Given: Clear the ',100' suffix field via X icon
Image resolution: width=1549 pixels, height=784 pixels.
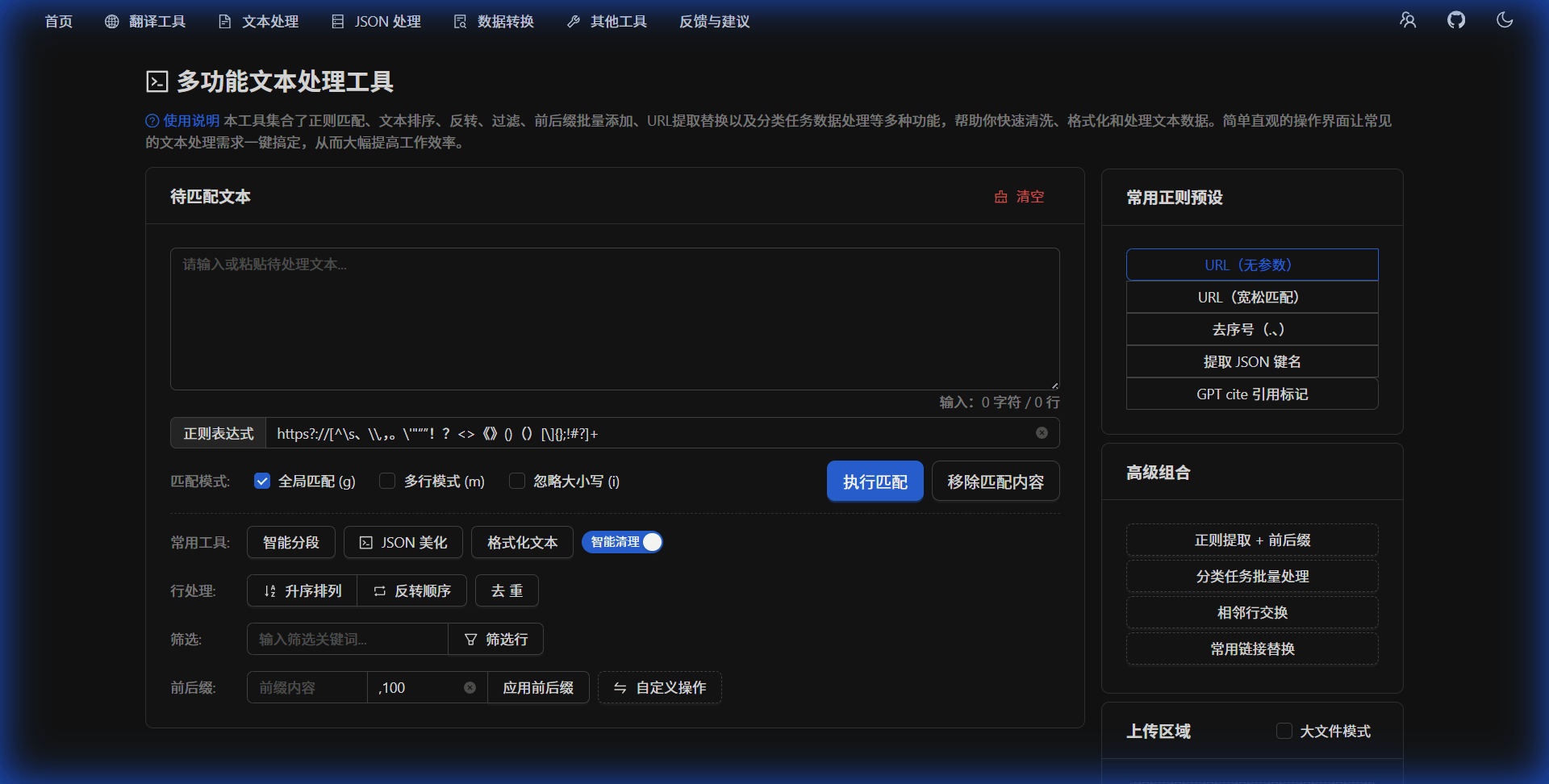Looking at the screenshot, I should click(x=470, y=687).
